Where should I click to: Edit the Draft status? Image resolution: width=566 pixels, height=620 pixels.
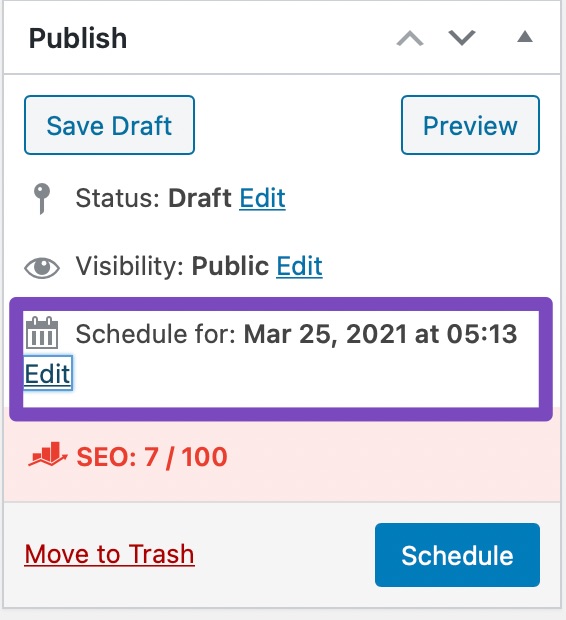point(262,198)
